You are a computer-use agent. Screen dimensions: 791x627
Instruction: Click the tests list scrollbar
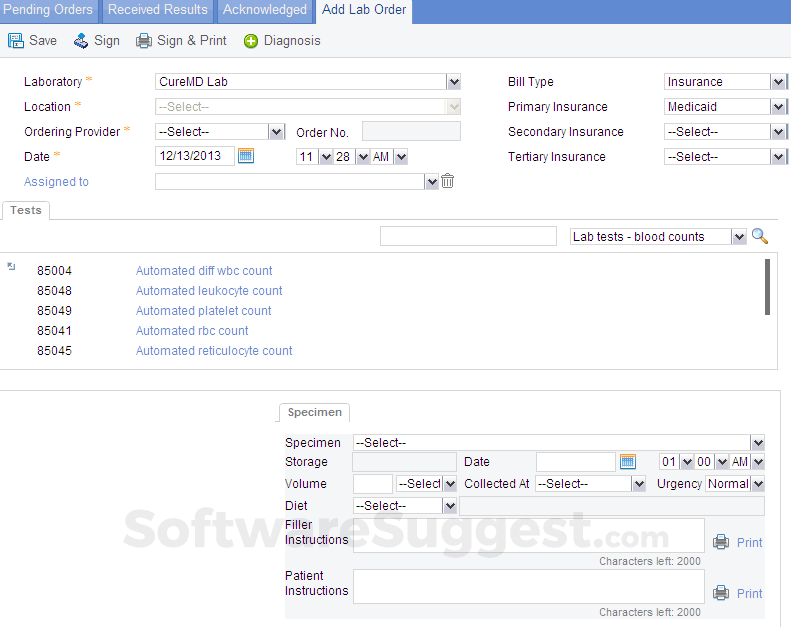point(767,287)
